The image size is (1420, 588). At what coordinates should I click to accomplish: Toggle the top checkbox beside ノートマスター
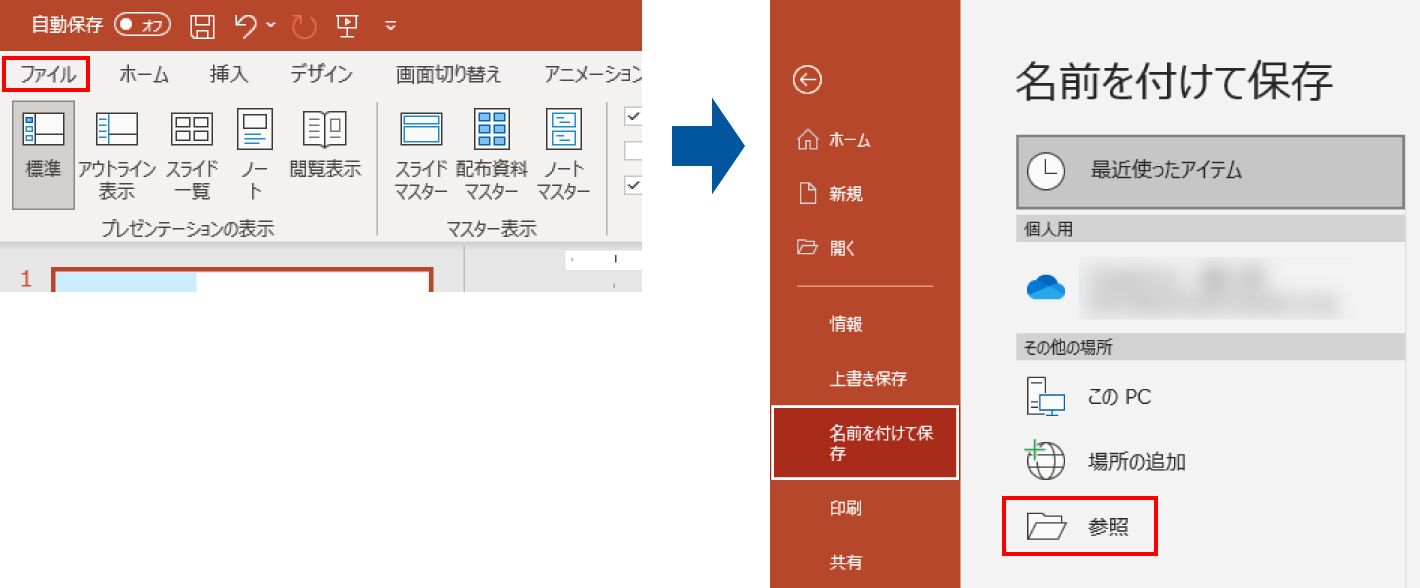pyautogui.click(x=633, y=117)
